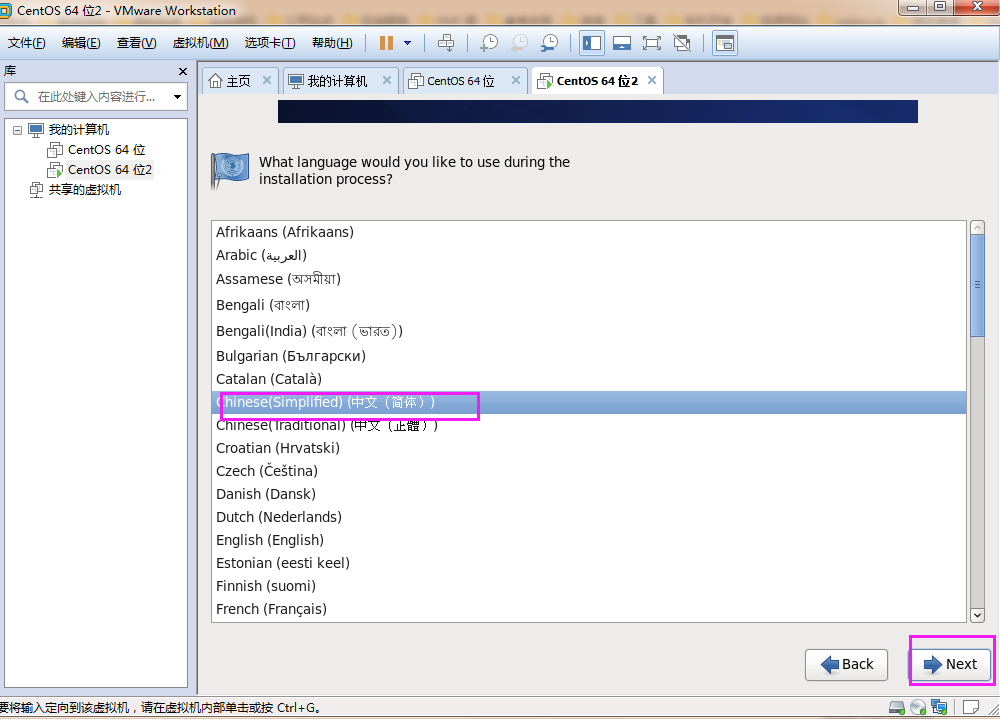Screen dimensions: 1000x719
Task: Select Chinese(Simplified) in the language list
Action: tap(589, 403)
